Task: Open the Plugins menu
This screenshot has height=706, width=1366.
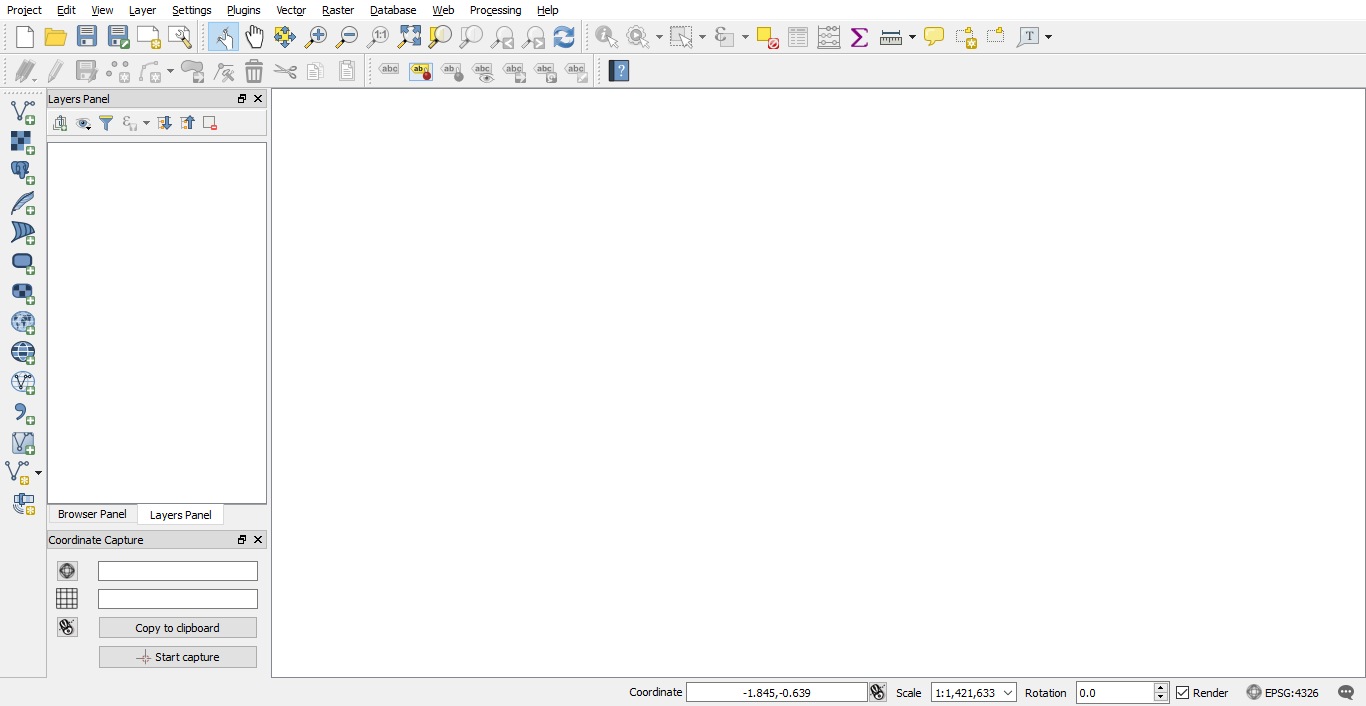Action: [244, 10]
